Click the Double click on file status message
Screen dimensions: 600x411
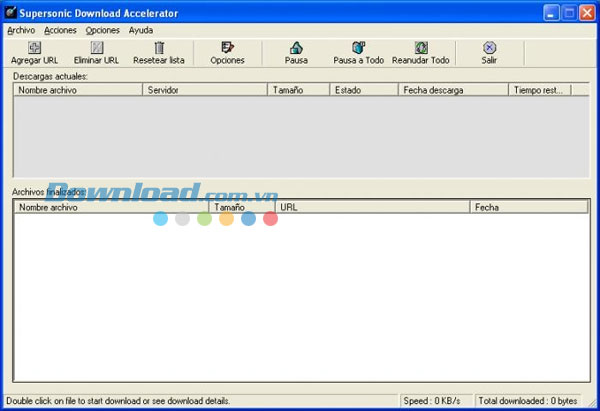tap(118, 401)
